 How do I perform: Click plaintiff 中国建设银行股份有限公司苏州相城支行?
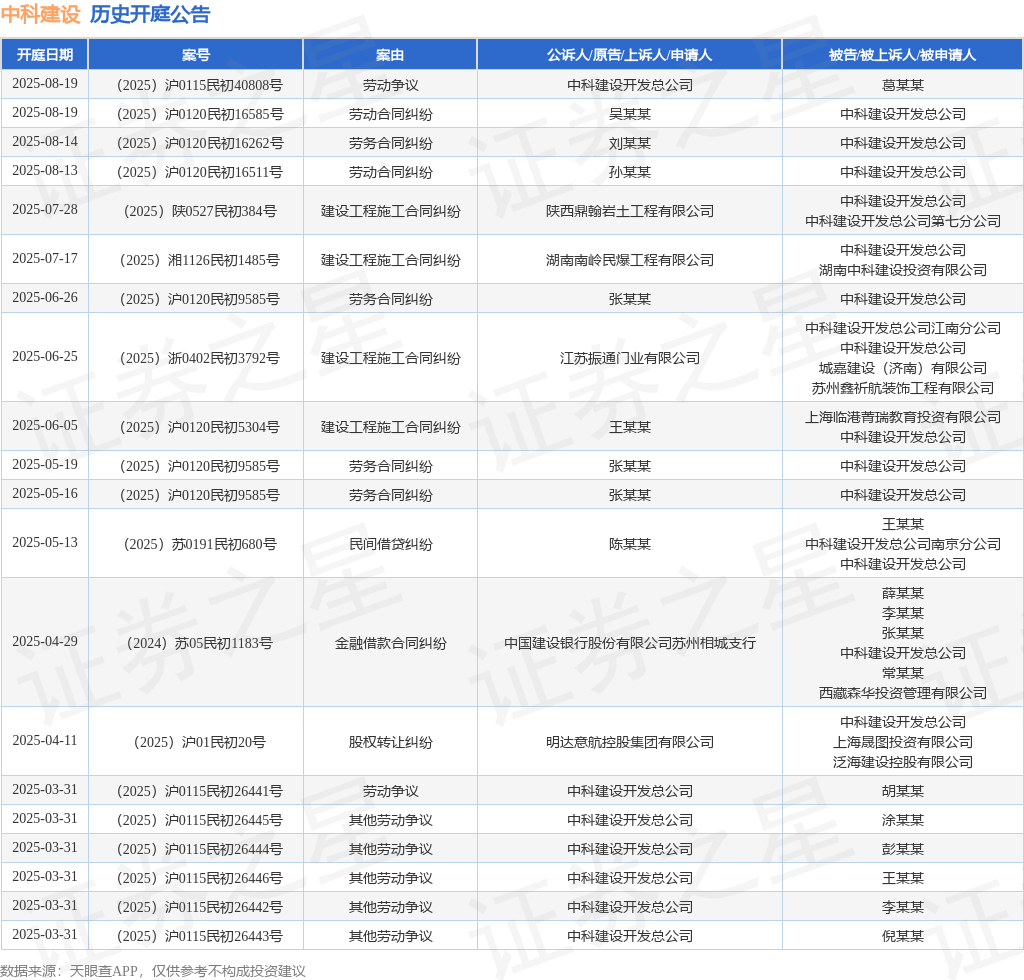(630, 643)
